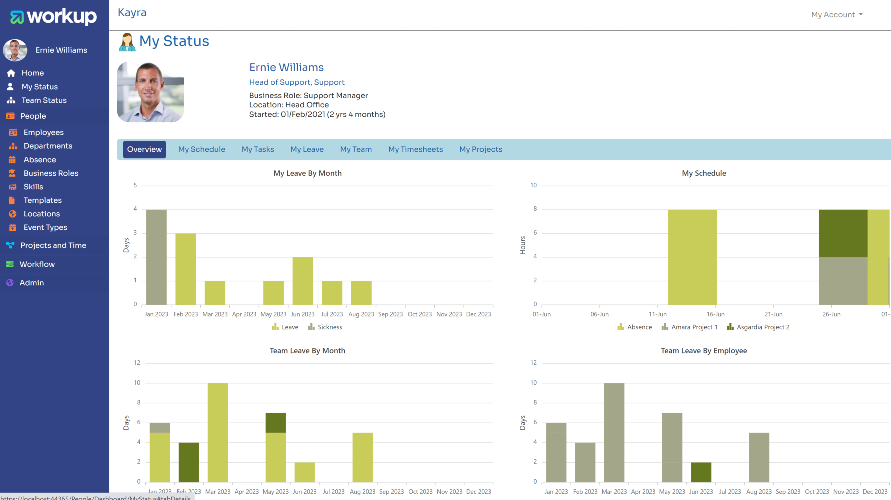The height and width of the screenshot is (500, 891).
Task: Open the Ernie Williams name link
Action: click(x=286, y=68)
